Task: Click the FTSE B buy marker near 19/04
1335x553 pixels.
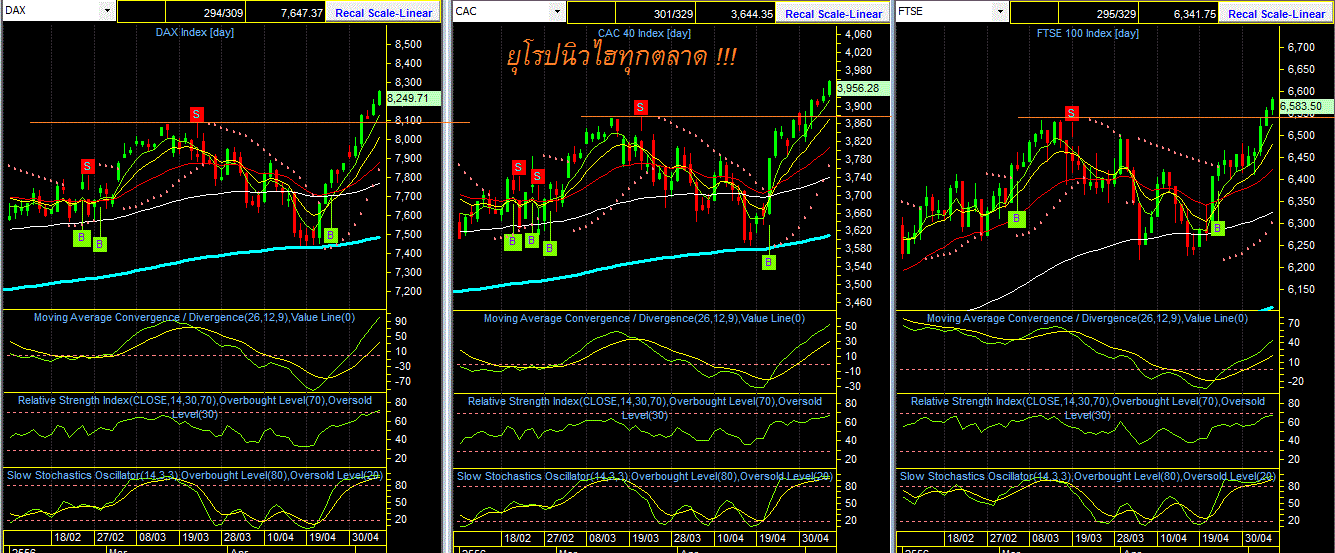Action: (1218, 228)
